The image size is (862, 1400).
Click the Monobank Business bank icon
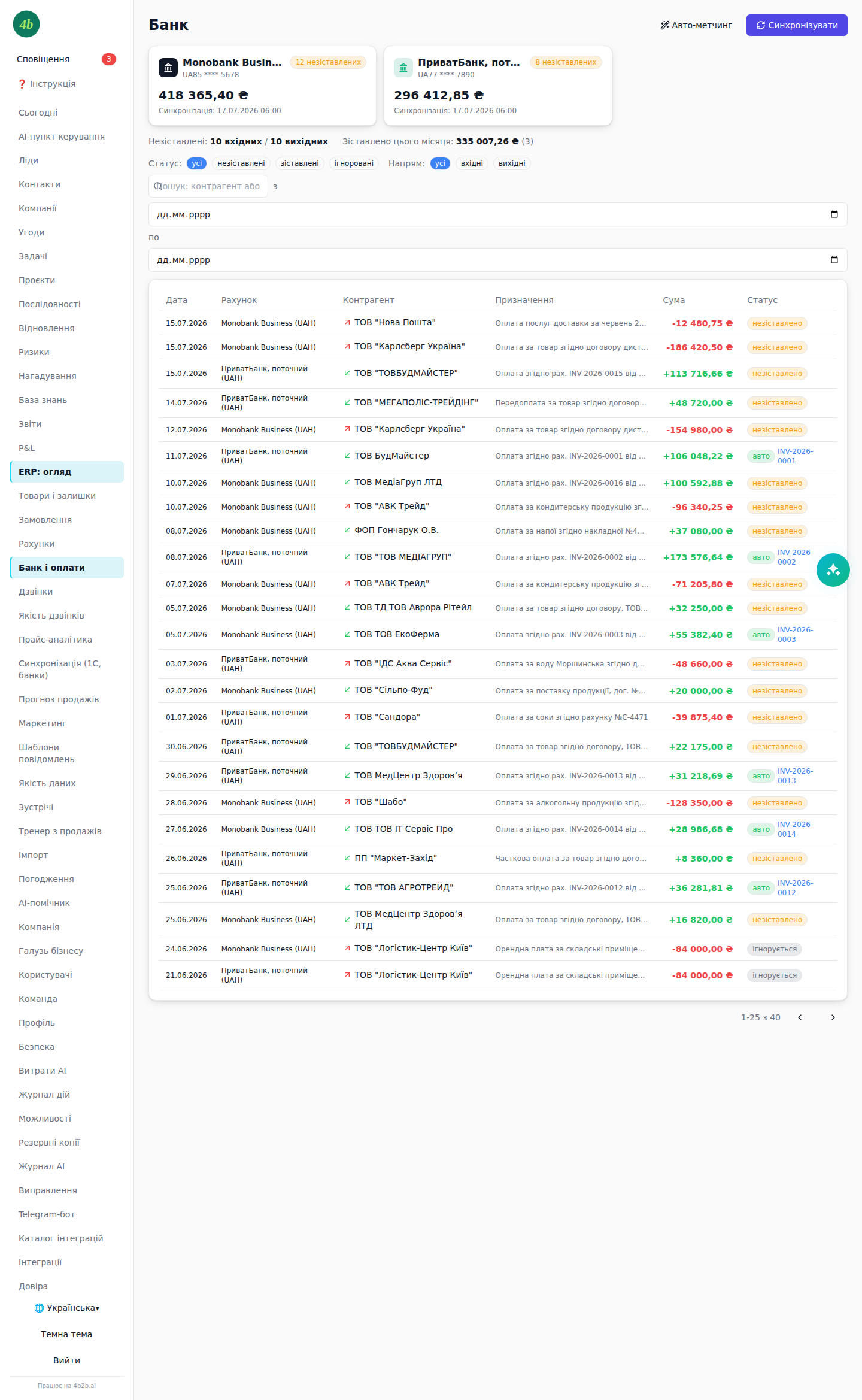click(168, 68)
